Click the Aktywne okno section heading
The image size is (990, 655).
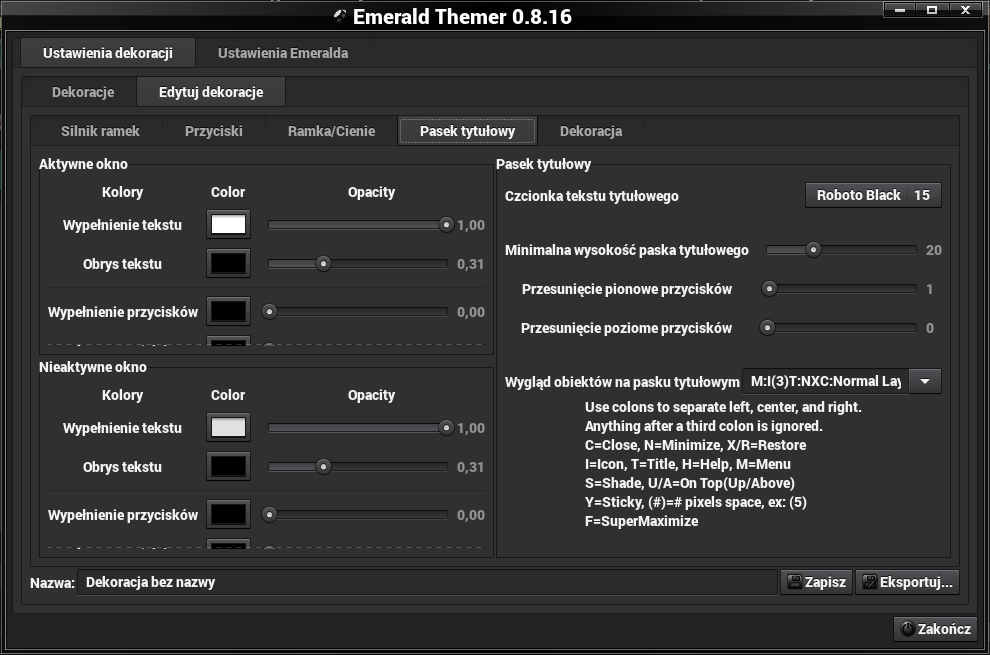pyautogui.click(x=83, y=164)
